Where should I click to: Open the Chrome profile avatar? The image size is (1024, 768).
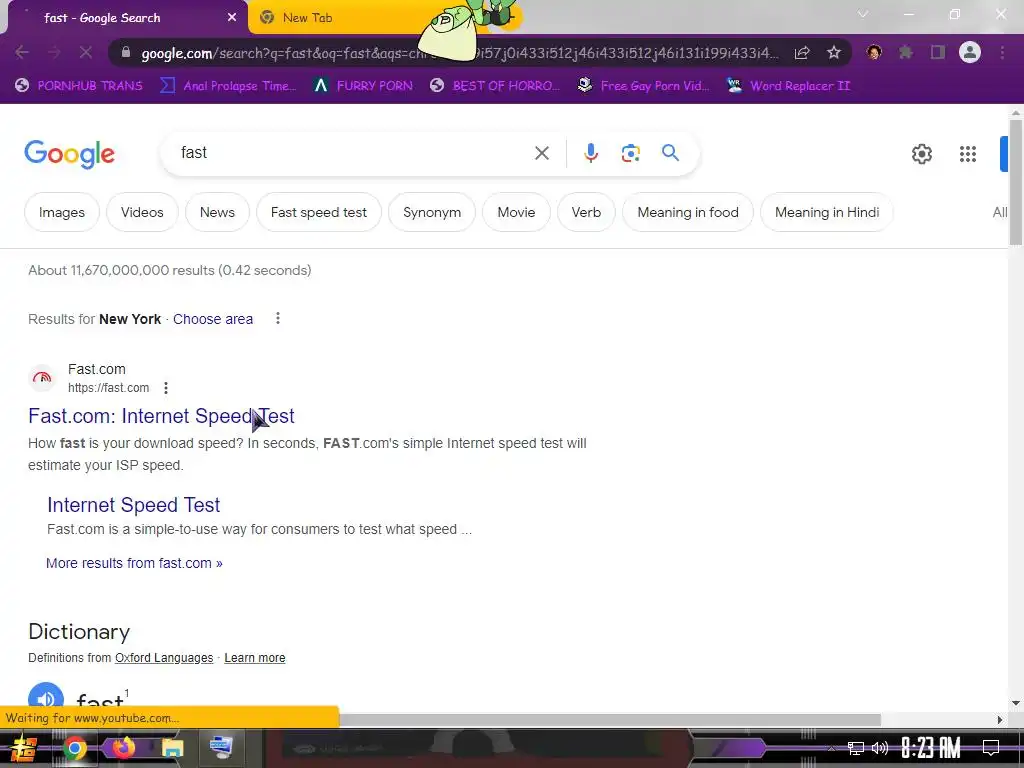point(970,52)
